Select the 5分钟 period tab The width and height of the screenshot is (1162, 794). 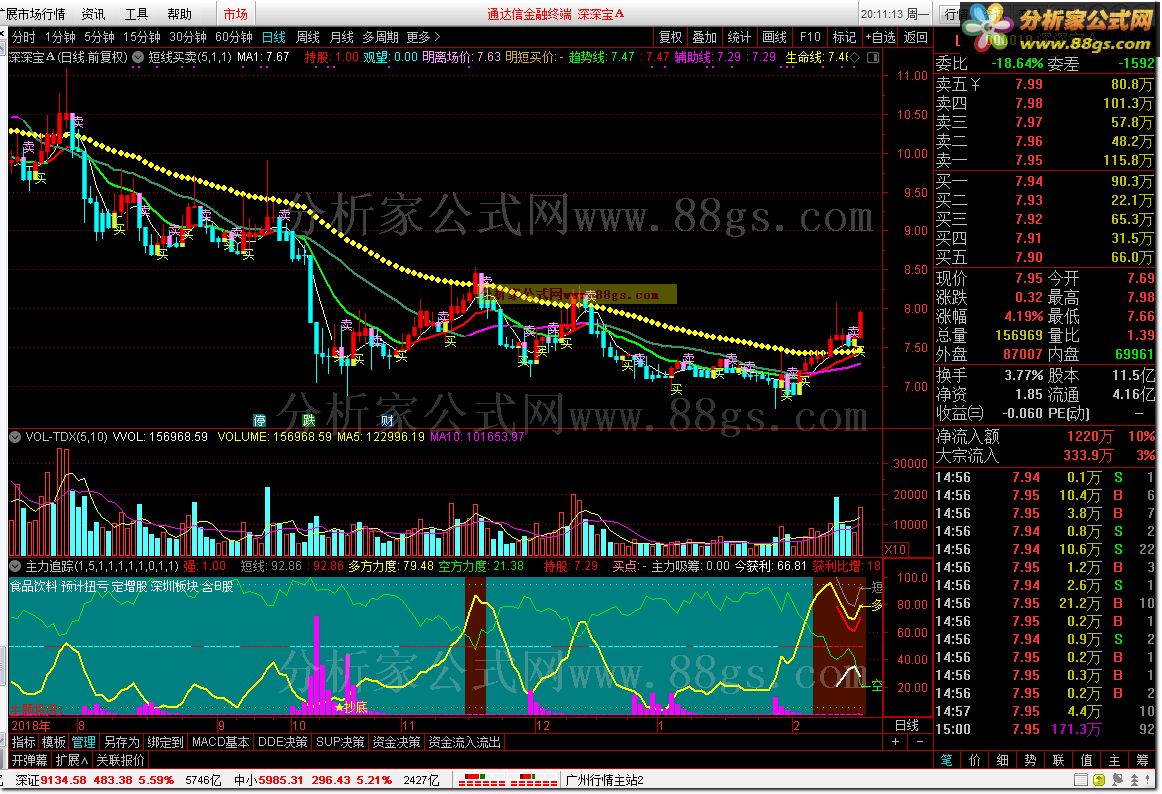[x=99, y=37]
